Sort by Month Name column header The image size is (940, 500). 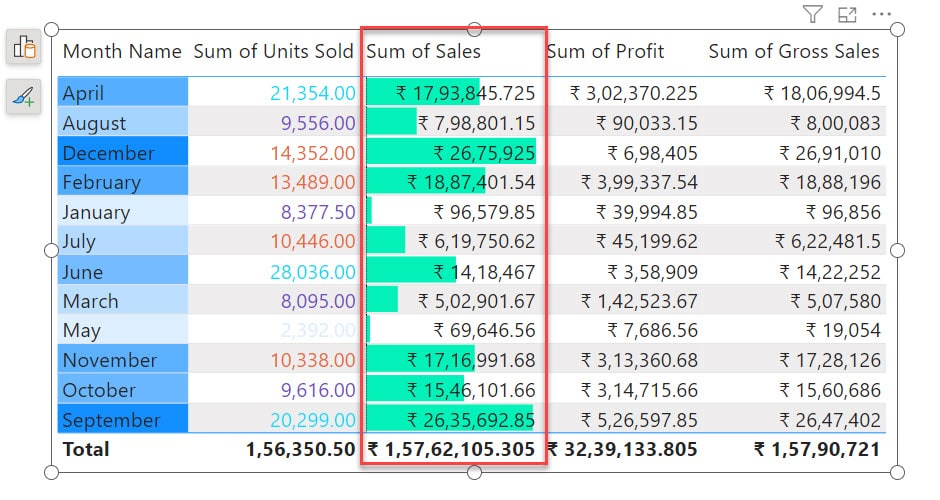point(122,52)
